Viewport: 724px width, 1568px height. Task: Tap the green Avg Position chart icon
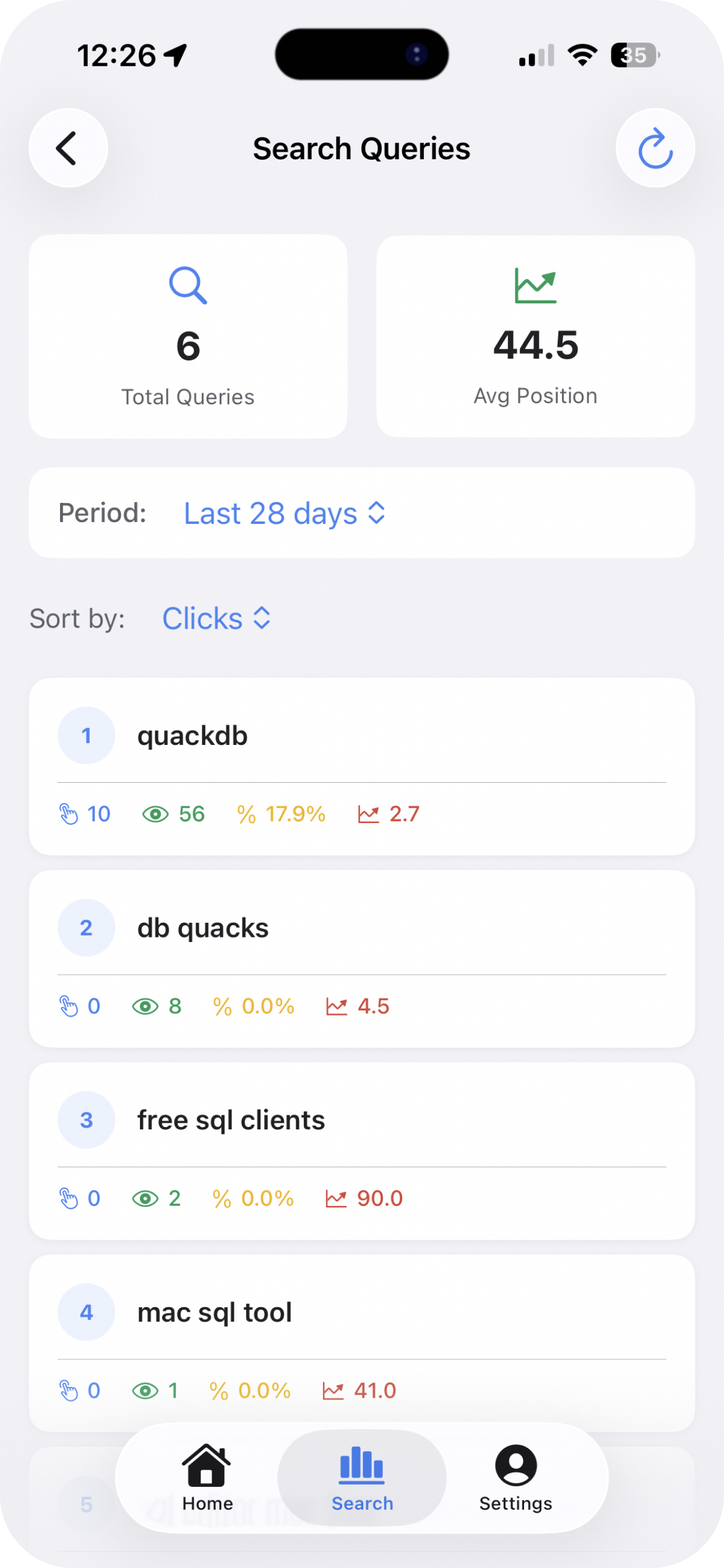535,285
